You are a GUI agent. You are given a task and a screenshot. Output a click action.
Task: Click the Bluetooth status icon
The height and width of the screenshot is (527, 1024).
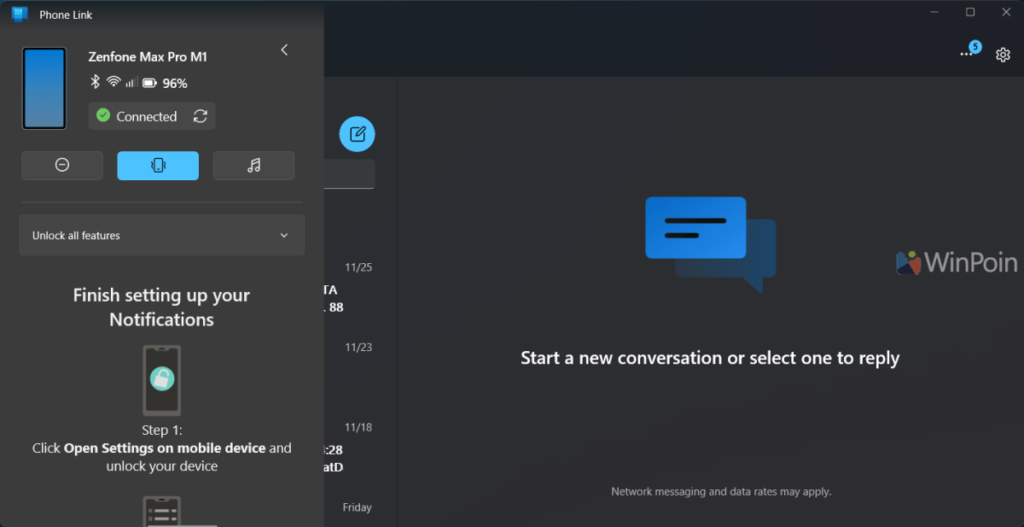pos(96,83)
